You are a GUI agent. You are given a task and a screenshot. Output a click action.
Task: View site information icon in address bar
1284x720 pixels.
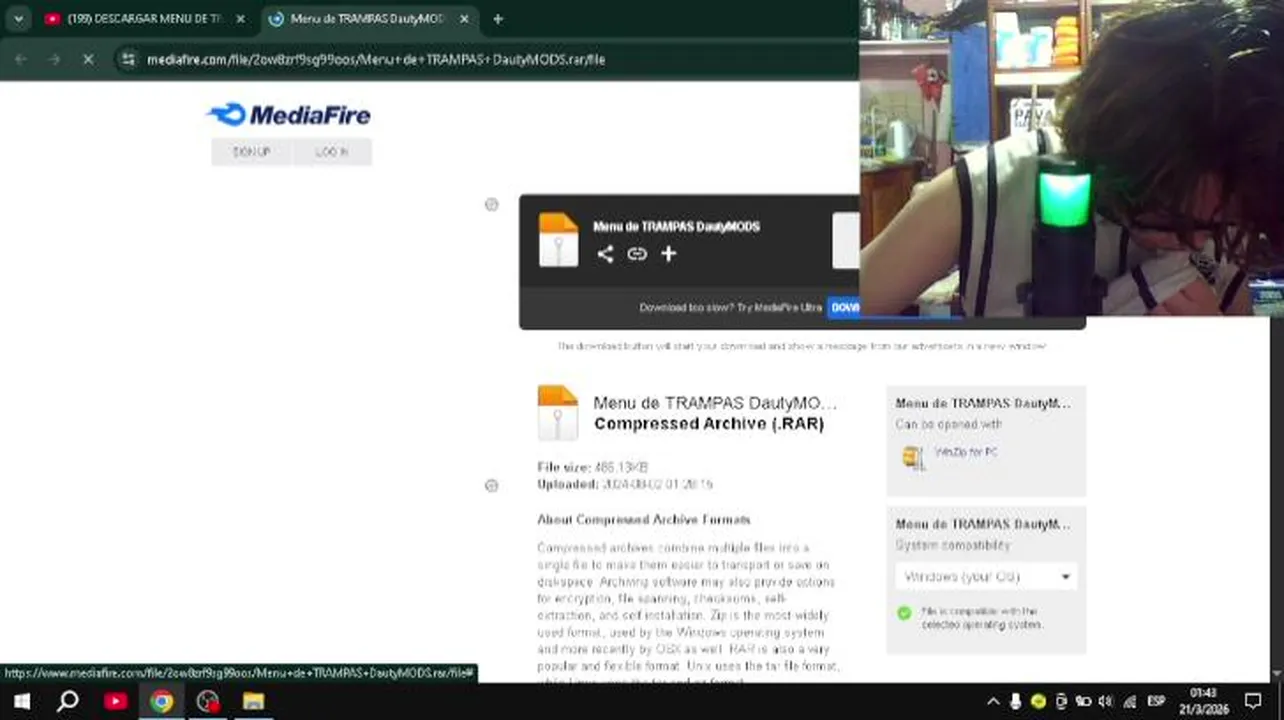tap(127, 60)
